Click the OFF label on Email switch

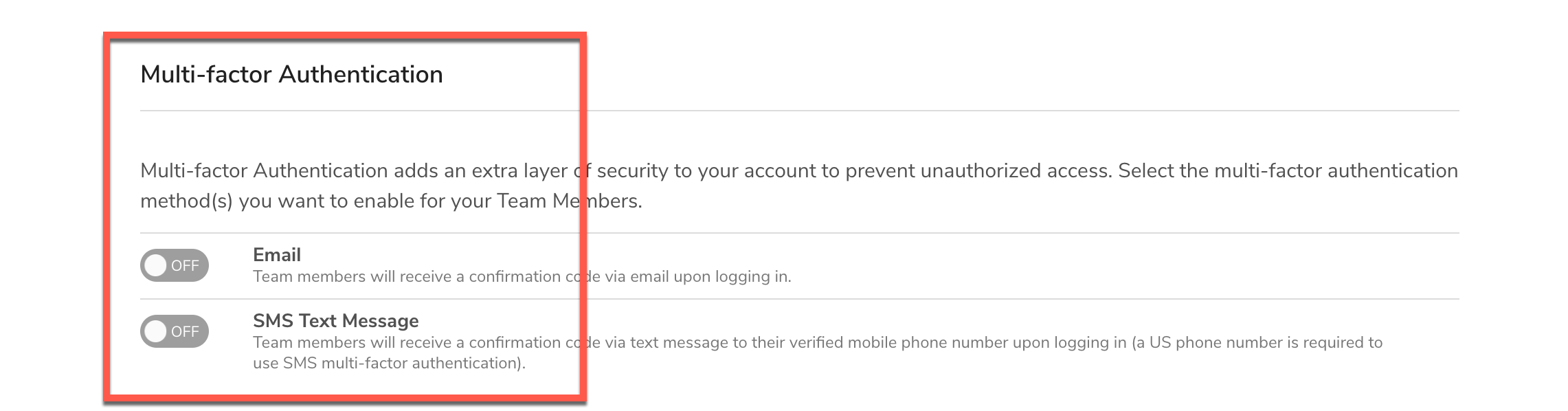tap(185, 266)
